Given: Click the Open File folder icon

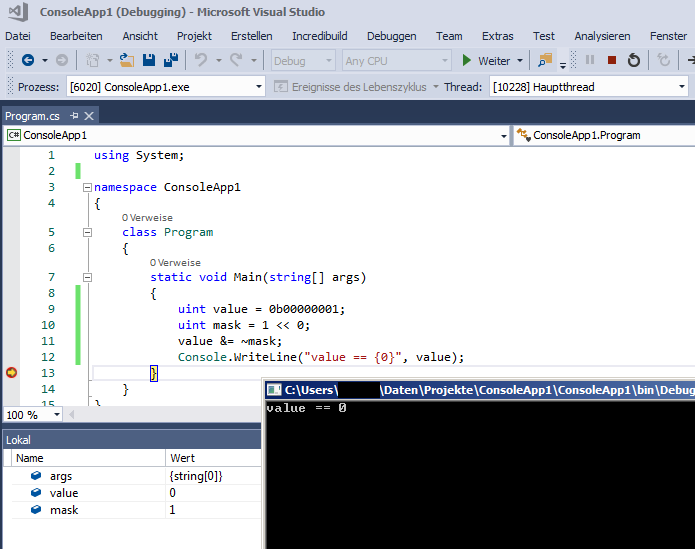Looking at the screenshot, I should 127,60.
